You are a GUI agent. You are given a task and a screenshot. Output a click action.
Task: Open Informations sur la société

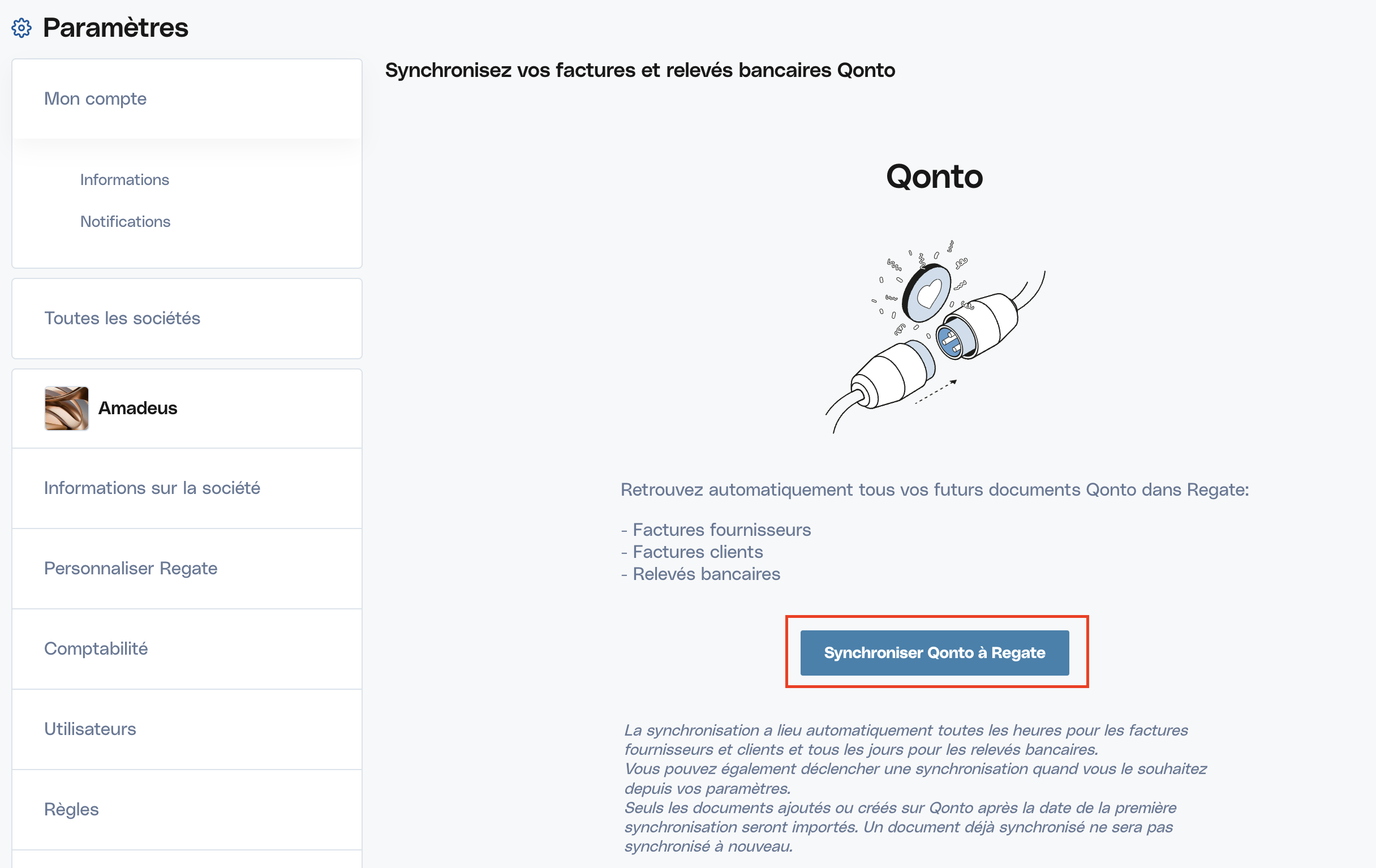(x=152, y=488)
